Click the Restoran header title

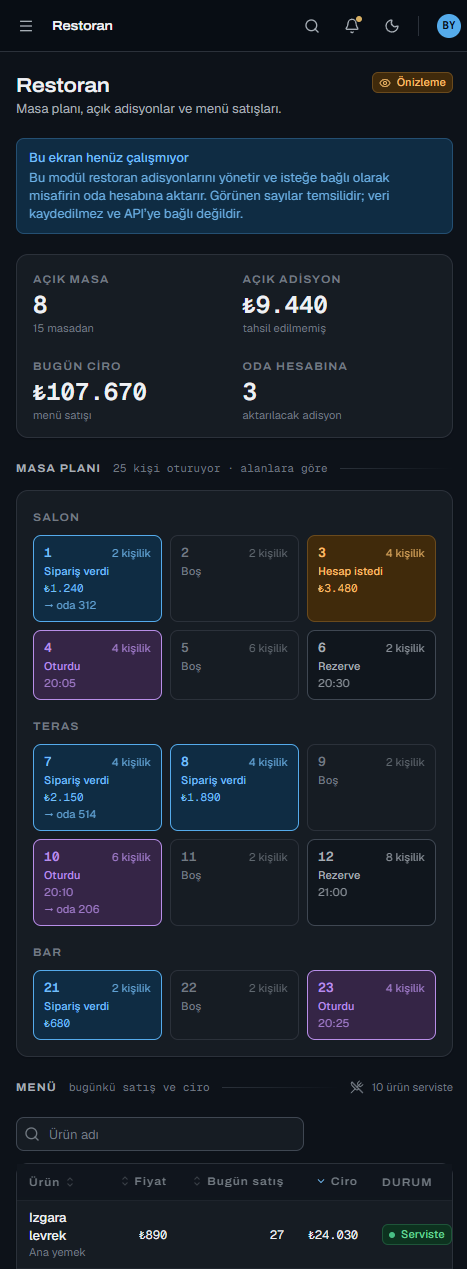(x=82, y=26)
